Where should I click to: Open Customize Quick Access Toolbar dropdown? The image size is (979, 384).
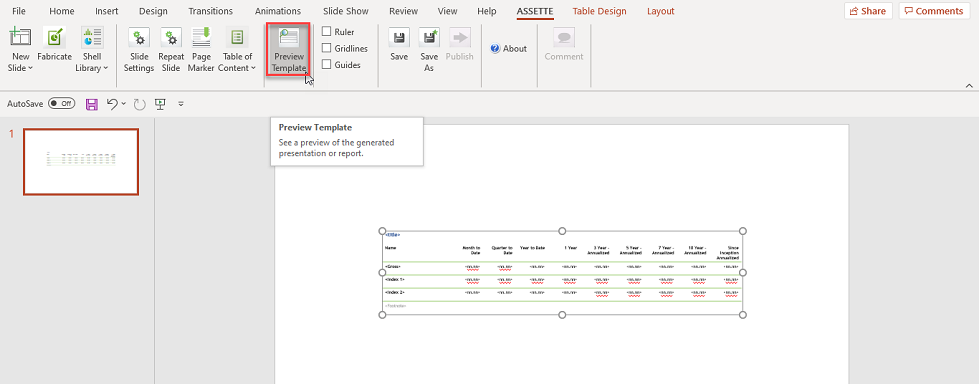pos(181,104)
